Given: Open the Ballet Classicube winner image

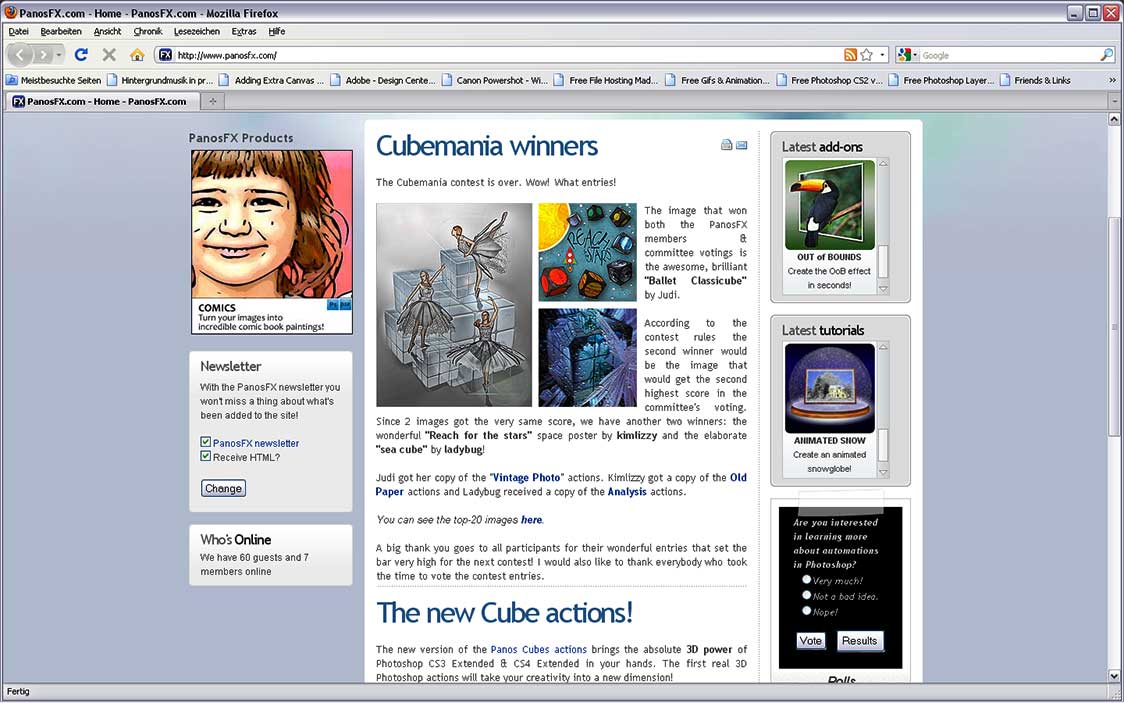Looking at the screenshot, I should pyautogui.click(x=454, y=305).
